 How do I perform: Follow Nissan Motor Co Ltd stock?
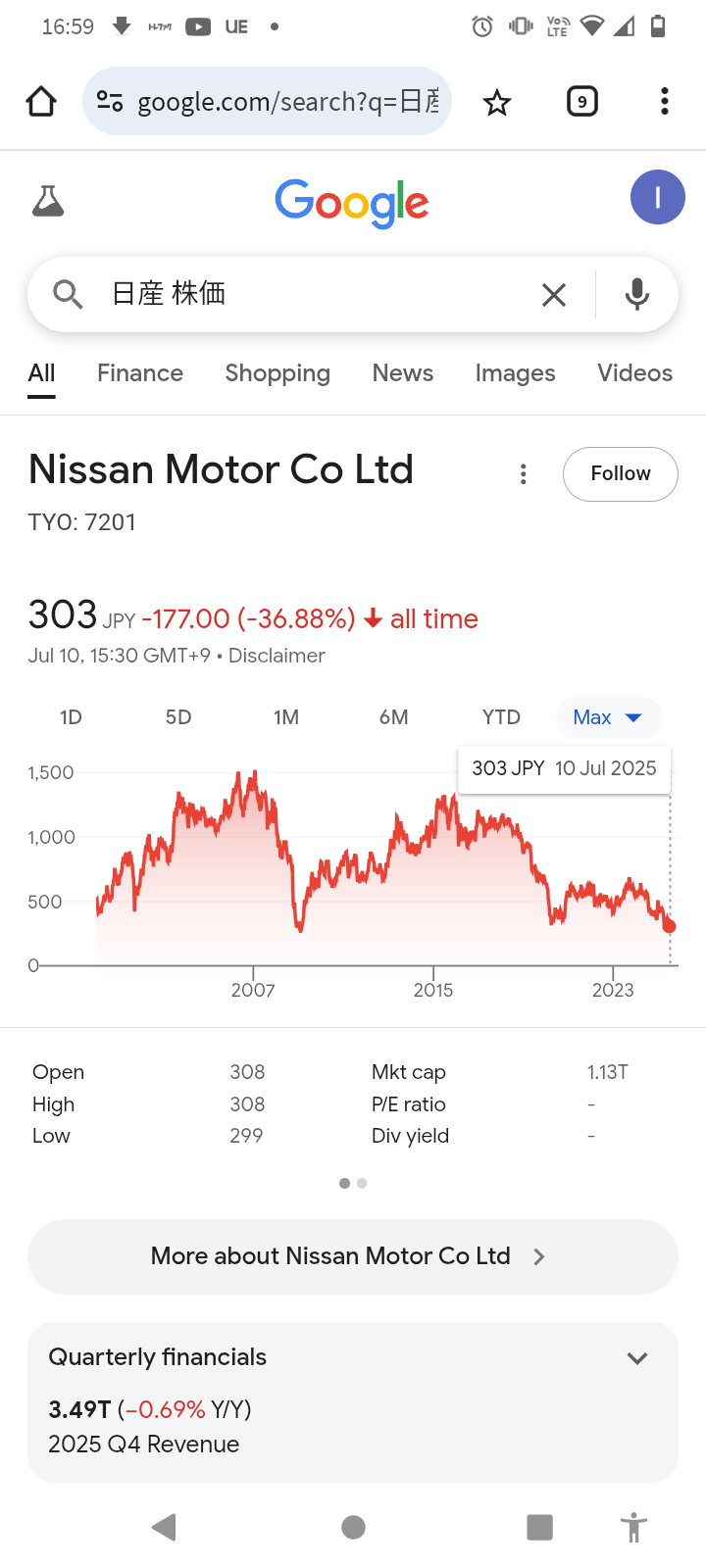click(621, 474)
